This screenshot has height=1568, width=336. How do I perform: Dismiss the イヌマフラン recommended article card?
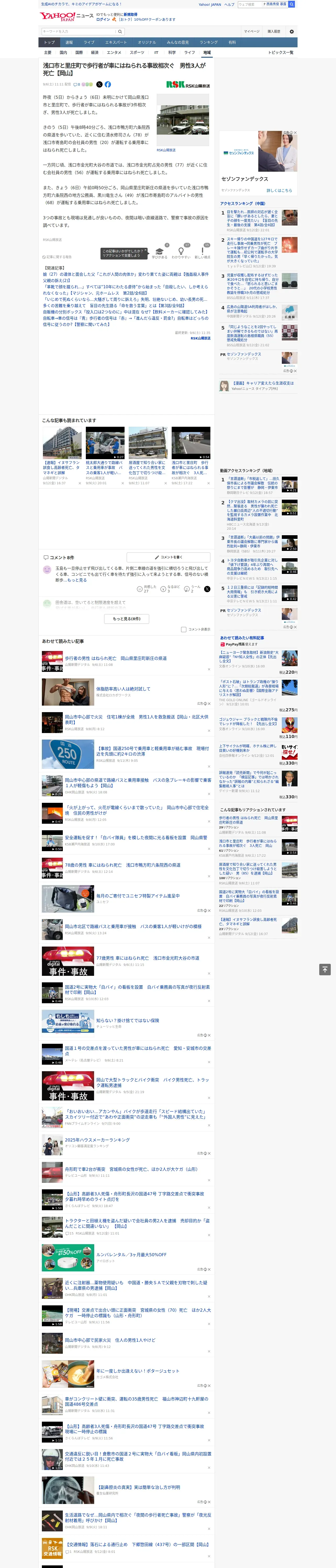(79, 483)
